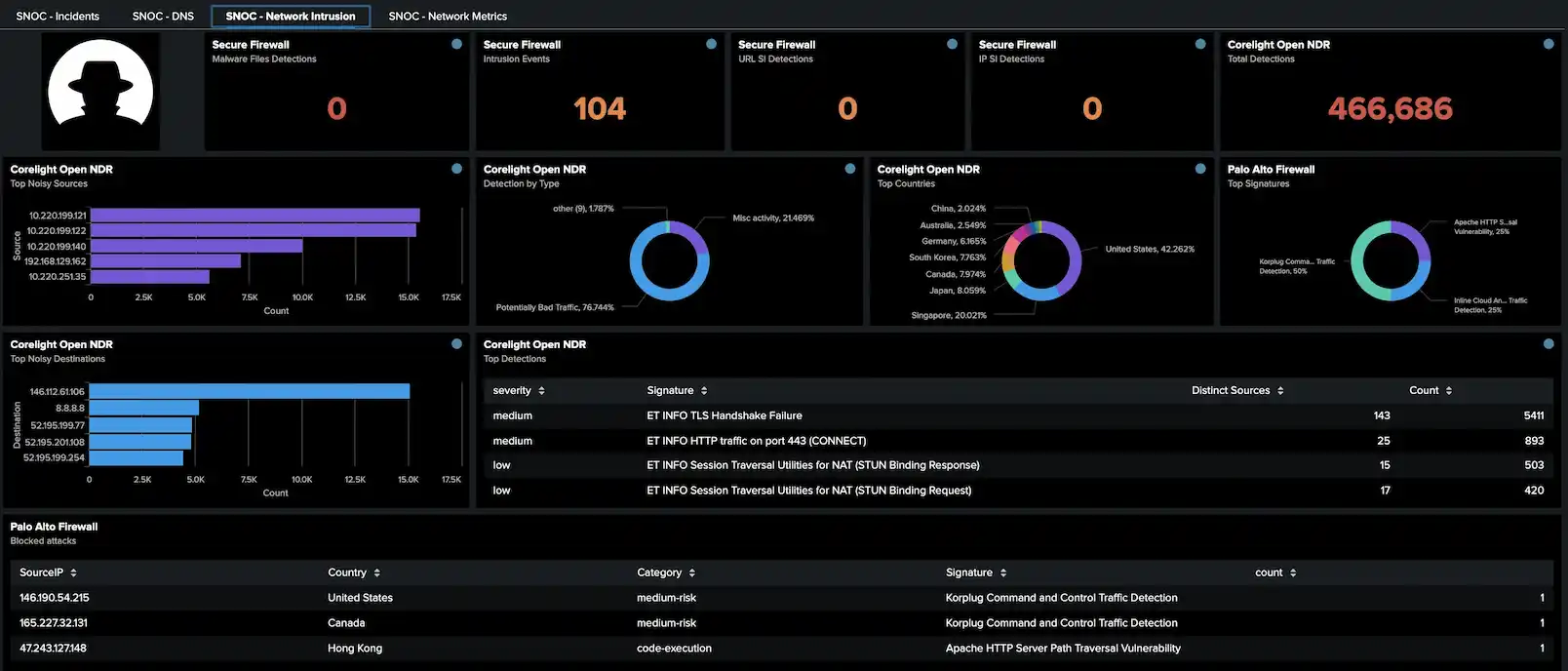Click status dot on IP SI Detections panel

(1200, 44)
